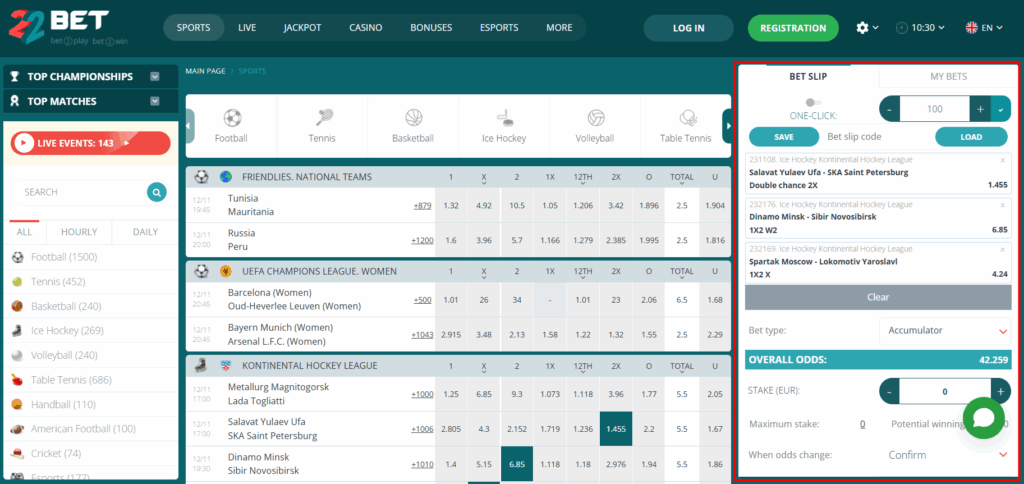Click the bet slip SAVE button
Screen dimensions: 1024x484
coord(784,137)
